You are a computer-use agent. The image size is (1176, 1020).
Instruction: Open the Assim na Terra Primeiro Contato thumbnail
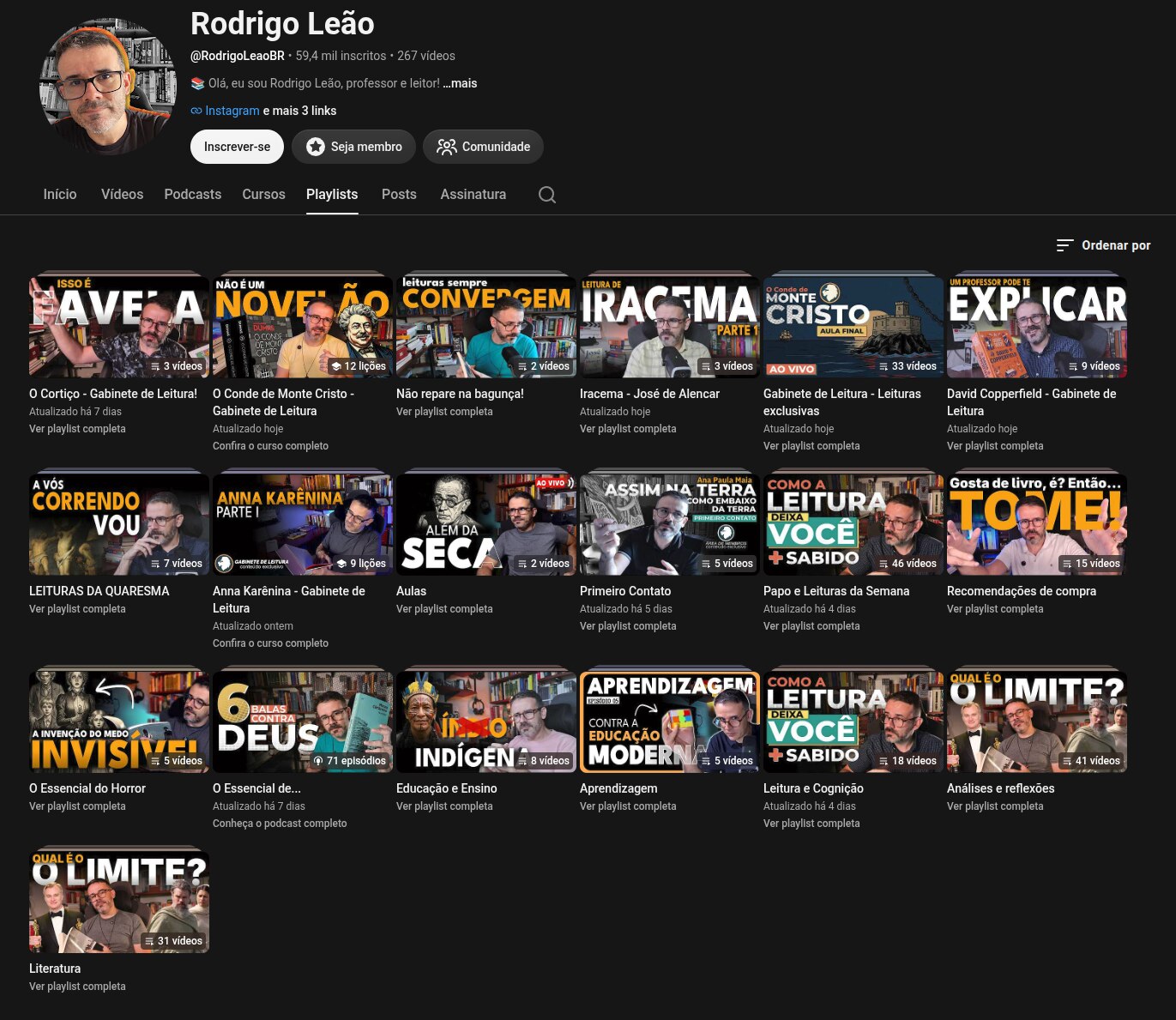(670, 524)
